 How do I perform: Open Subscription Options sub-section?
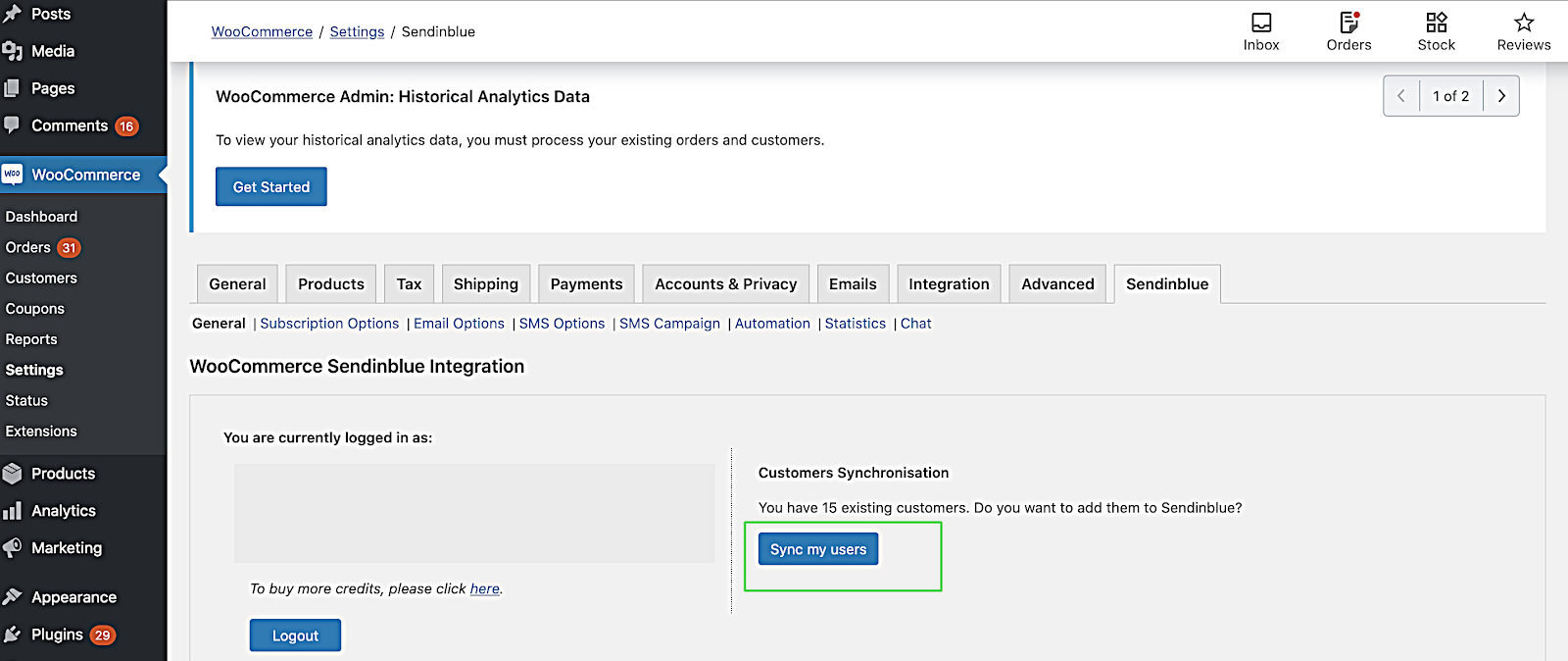click(x=329, y=324)
